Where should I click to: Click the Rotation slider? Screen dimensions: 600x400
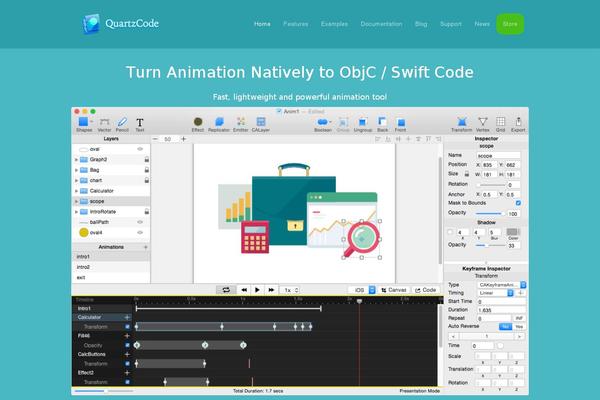coord(490,185)
